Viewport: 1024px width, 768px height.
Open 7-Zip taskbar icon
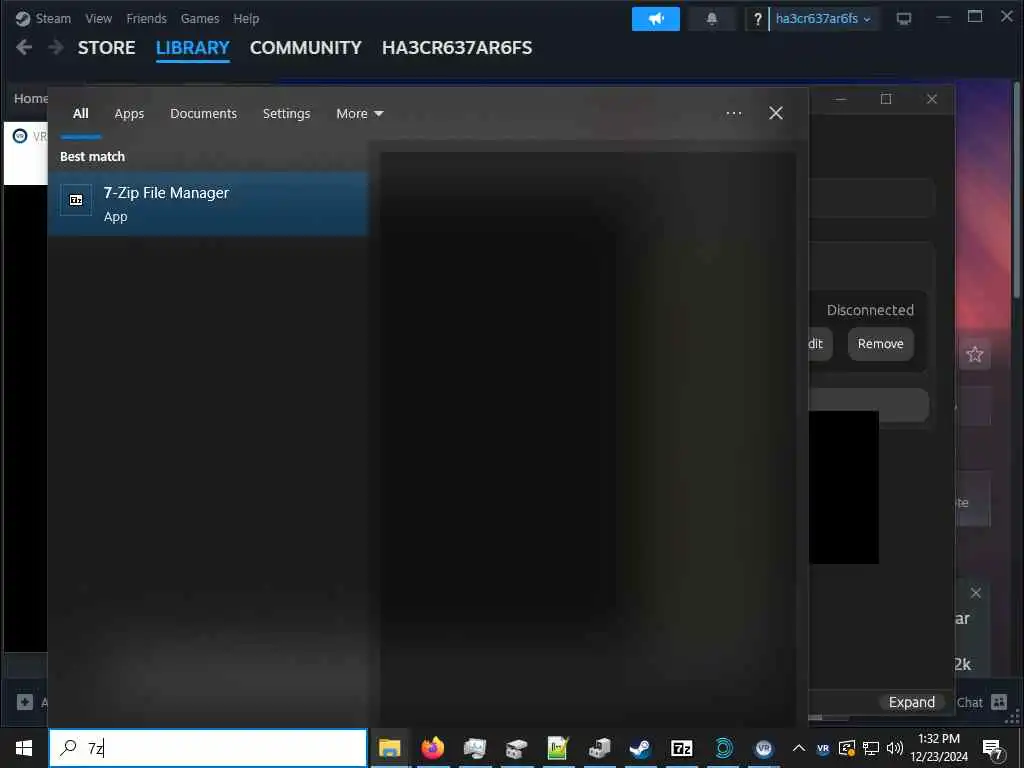pyautogui.click(x=681, y=748)
